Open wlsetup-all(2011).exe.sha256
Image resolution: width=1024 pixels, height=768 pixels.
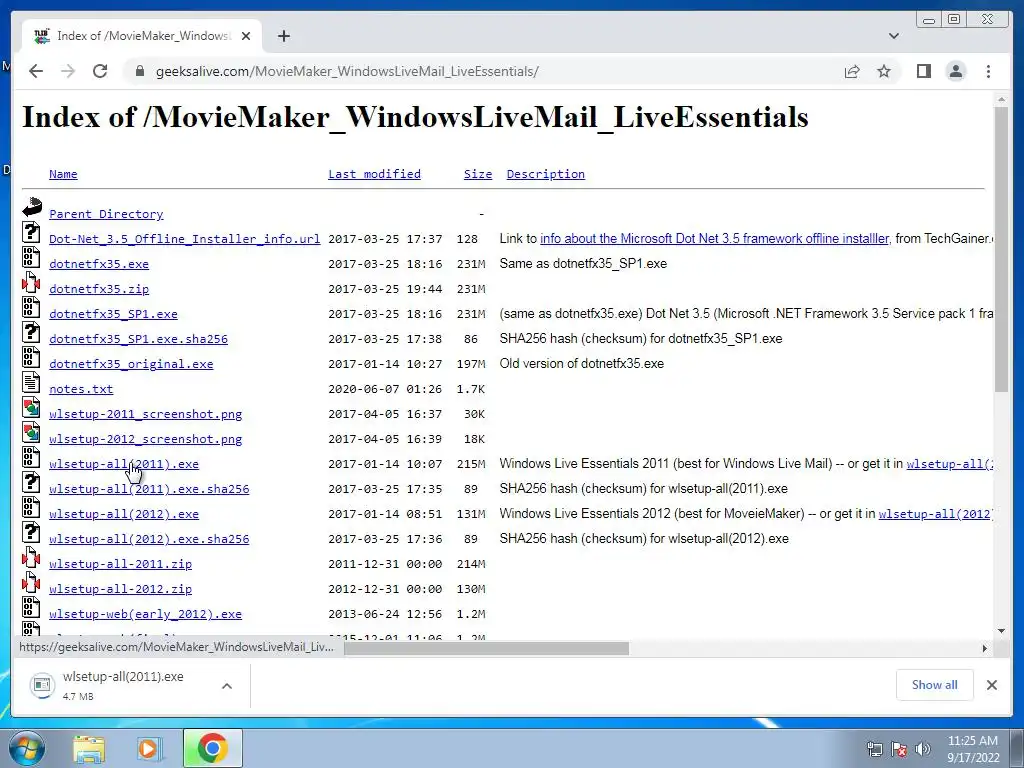149,489
